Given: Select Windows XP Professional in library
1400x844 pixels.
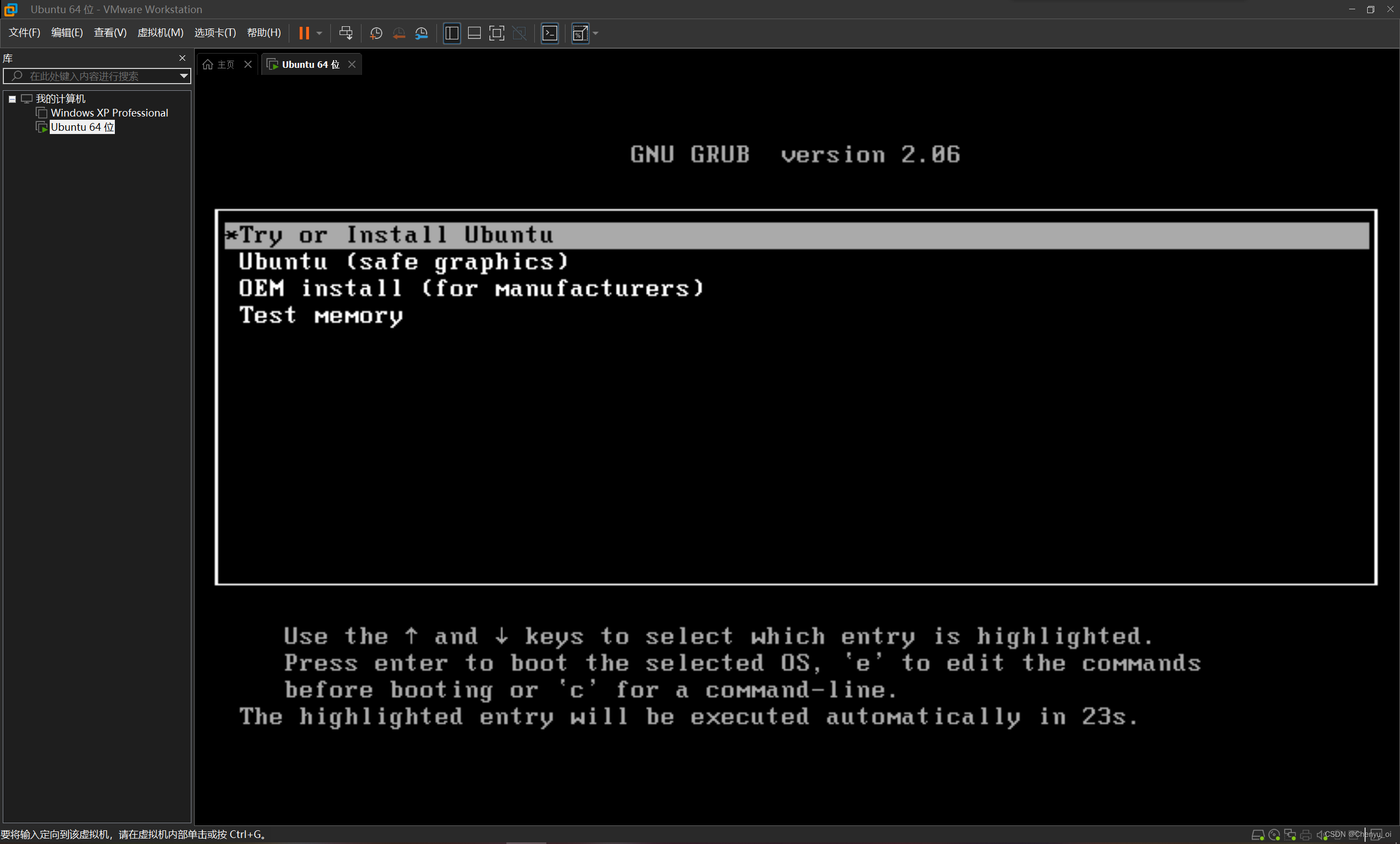Looking at the screenshot, I should [x=109, y=113].
